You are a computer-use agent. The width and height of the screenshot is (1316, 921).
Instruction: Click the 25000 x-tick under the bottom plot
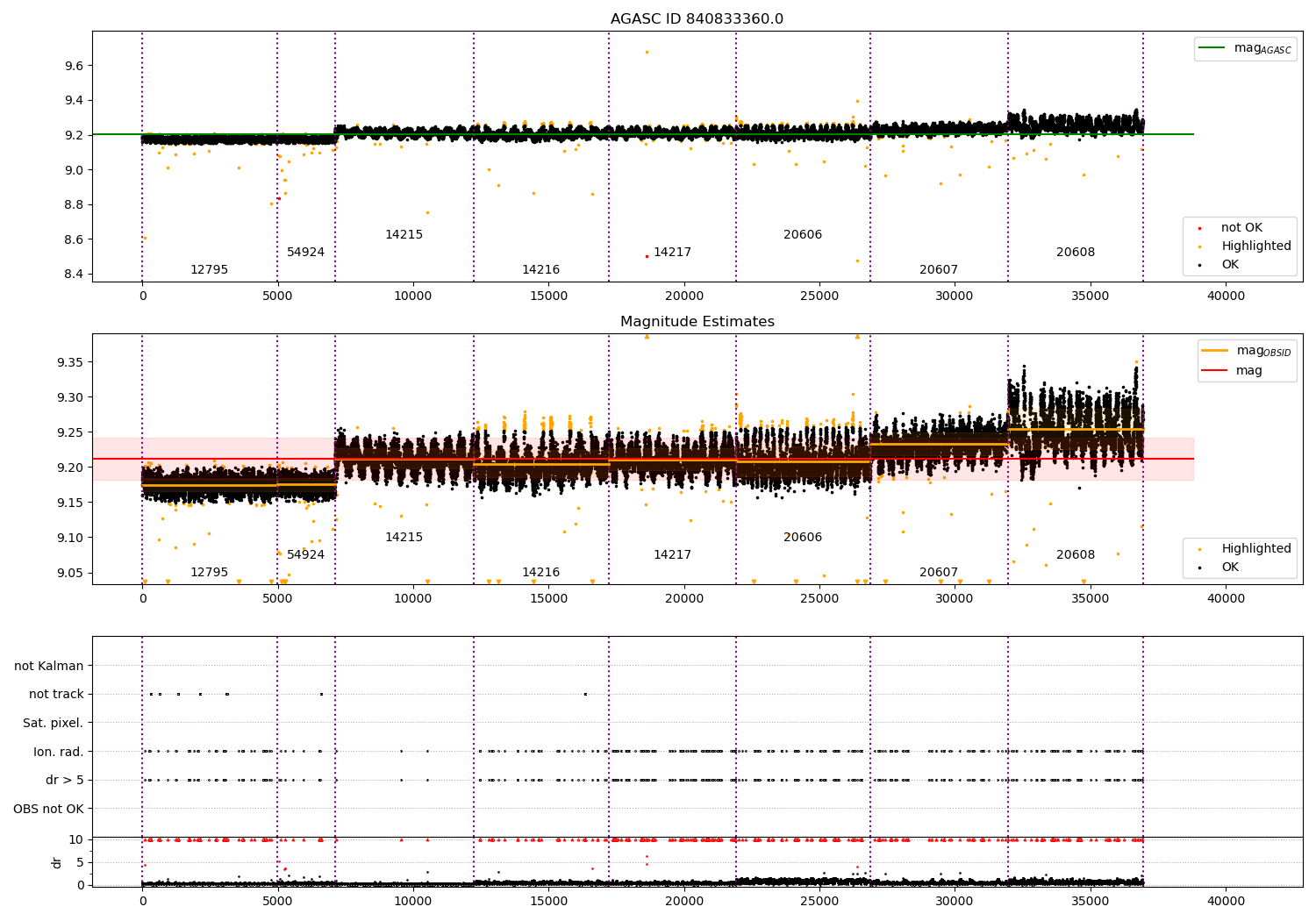tap(819, 901)
